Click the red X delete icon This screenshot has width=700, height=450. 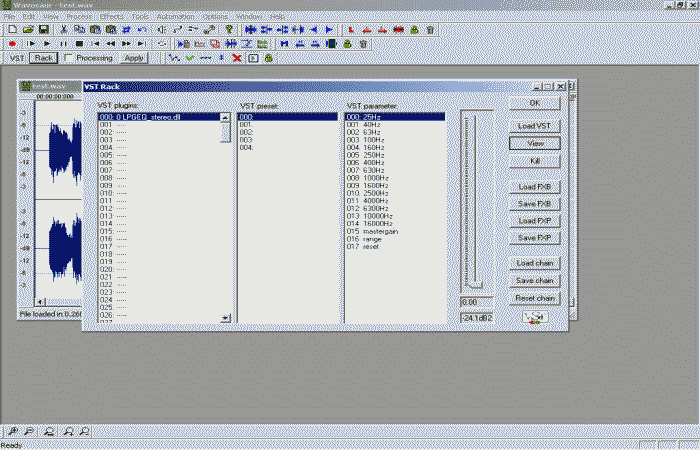237,58
